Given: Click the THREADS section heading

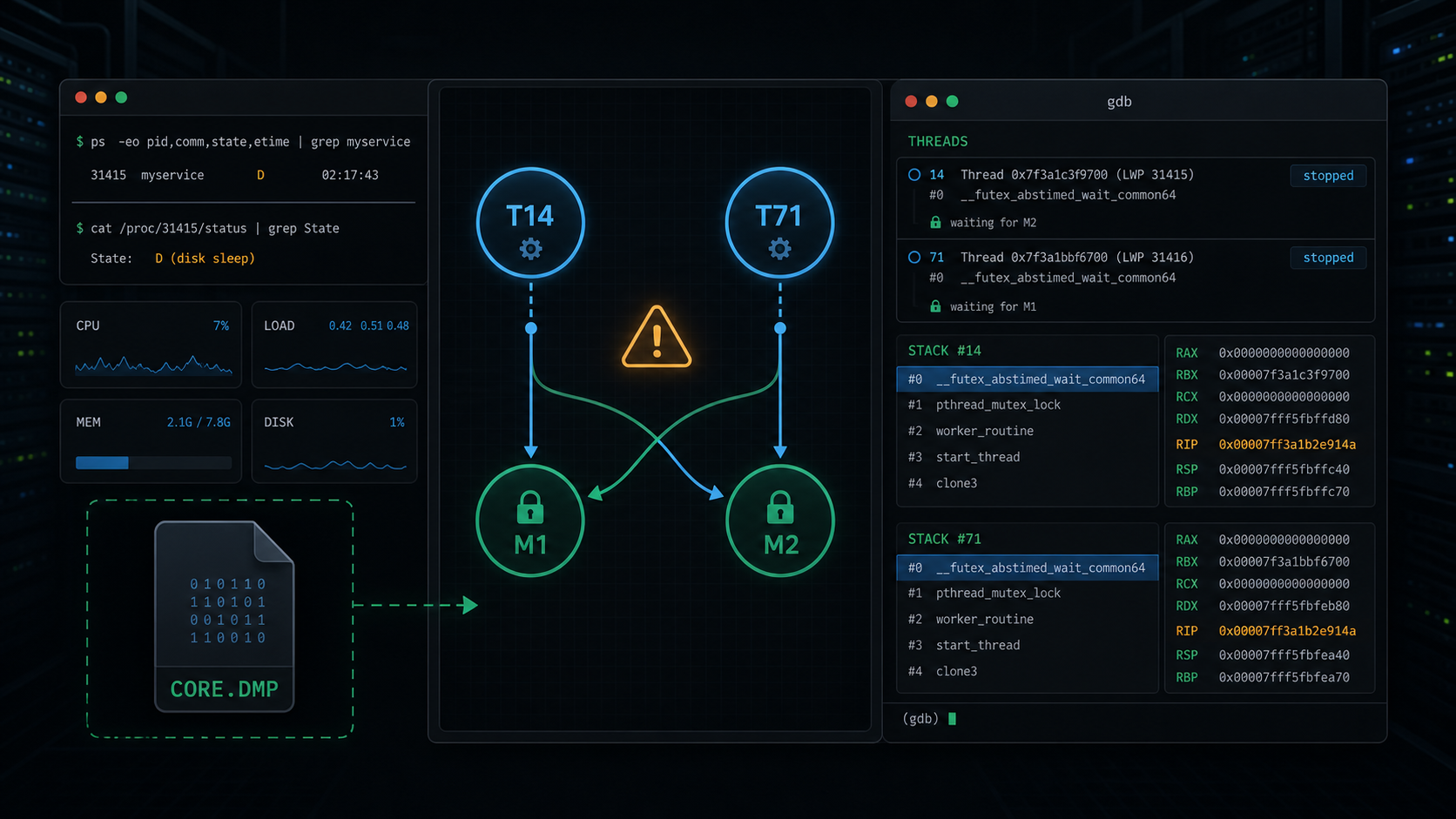Looking at the screenshot, I should point(938,142).
